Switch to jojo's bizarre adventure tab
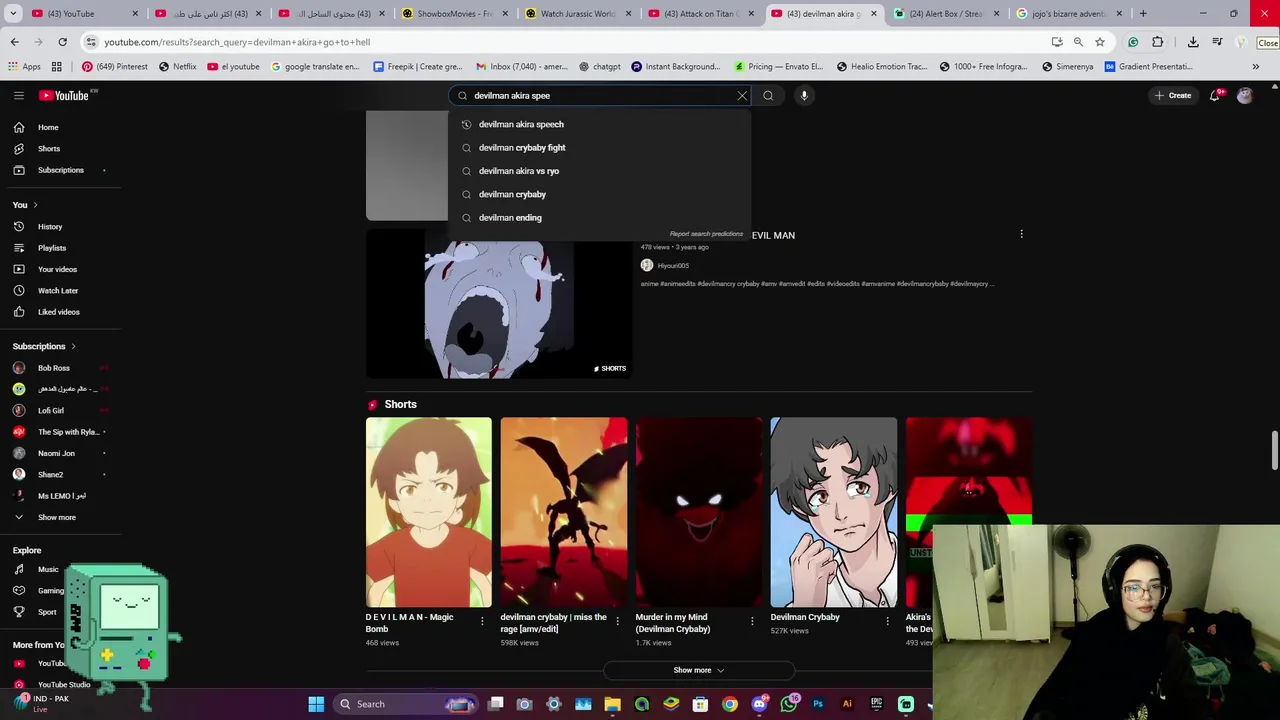 (1070, 14)
